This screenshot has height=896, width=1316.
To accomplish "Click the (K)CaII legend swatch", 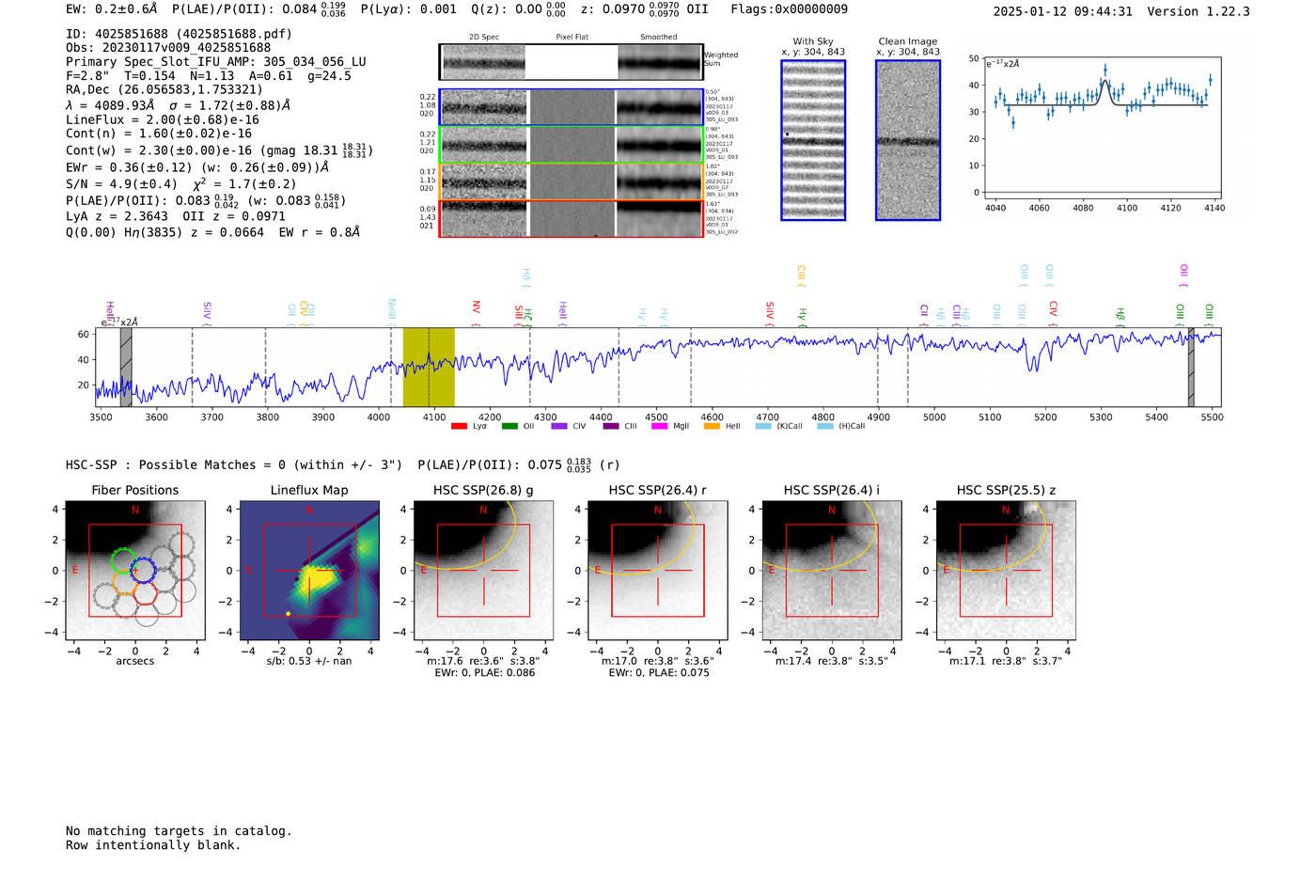I will click(x=763, y=426).
